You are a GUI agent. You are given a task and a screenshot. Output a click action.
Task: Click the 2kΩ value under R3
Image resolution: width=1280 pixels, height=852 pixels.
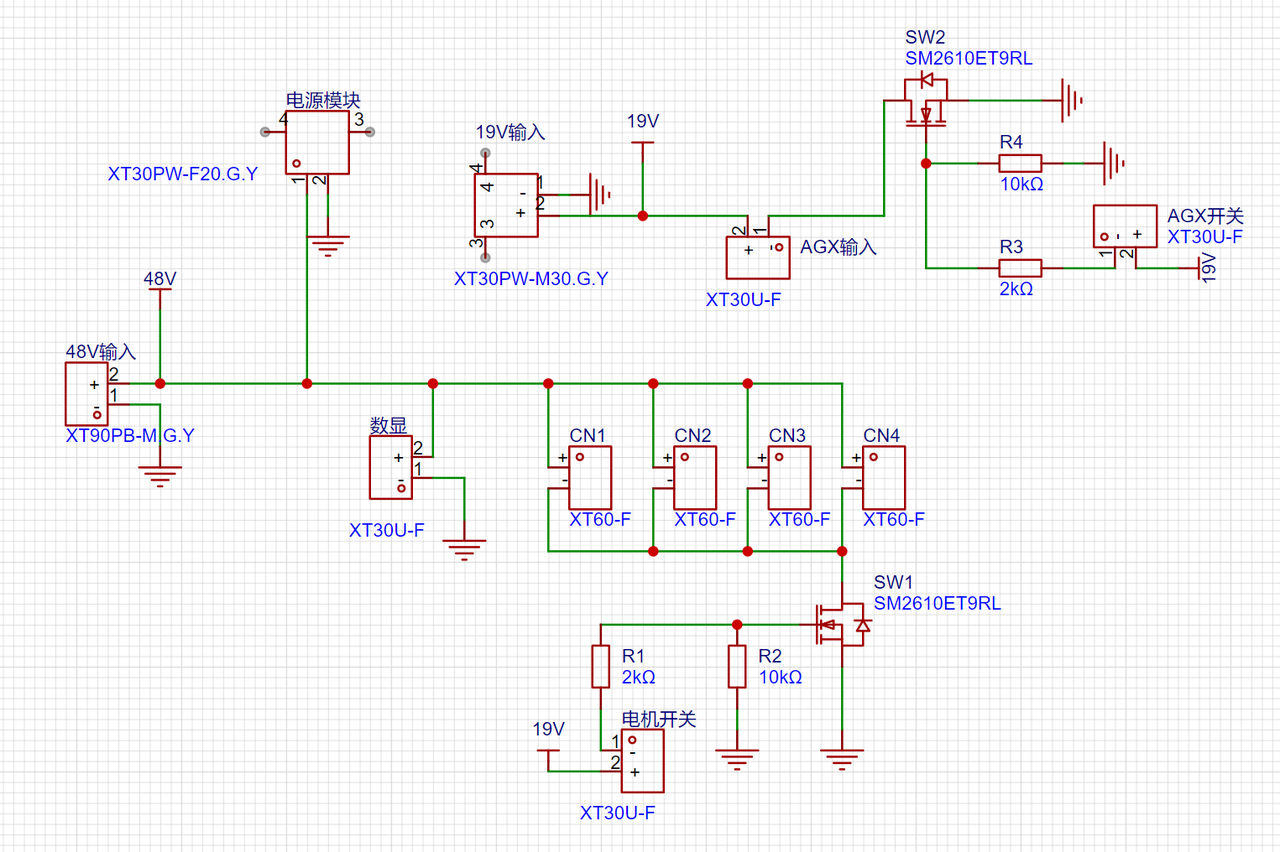(x=1016, y=288)
